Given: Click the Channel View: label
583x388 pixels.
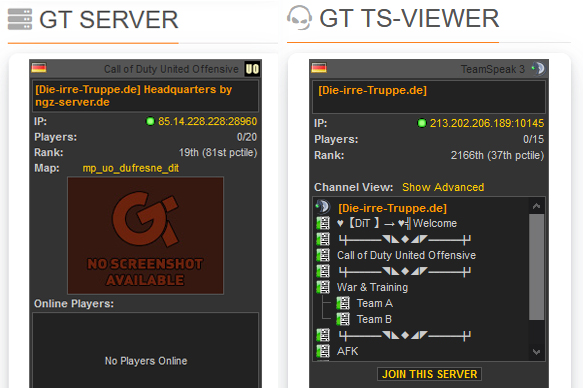Looking at the screenshot, I should [x=354, y=187].
